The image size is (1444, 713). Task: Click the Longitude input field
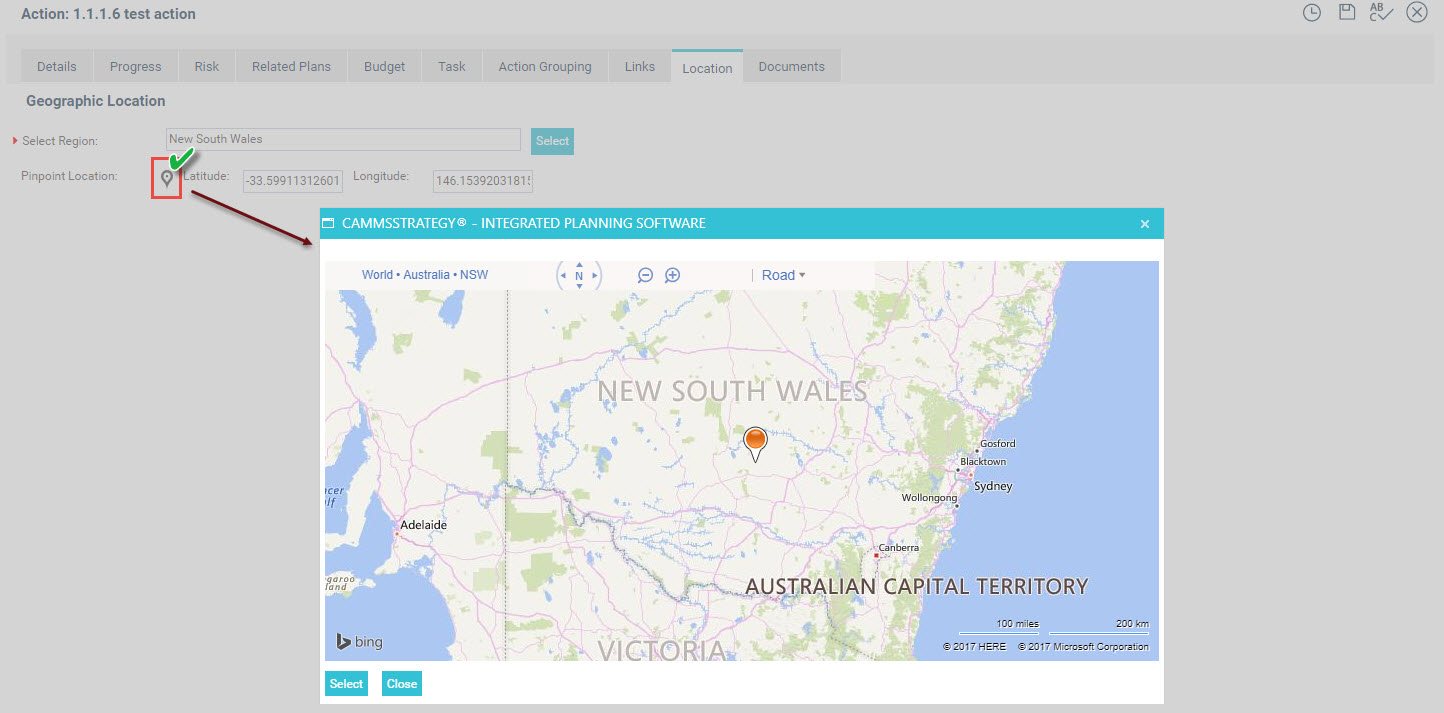tap(483, 181)
